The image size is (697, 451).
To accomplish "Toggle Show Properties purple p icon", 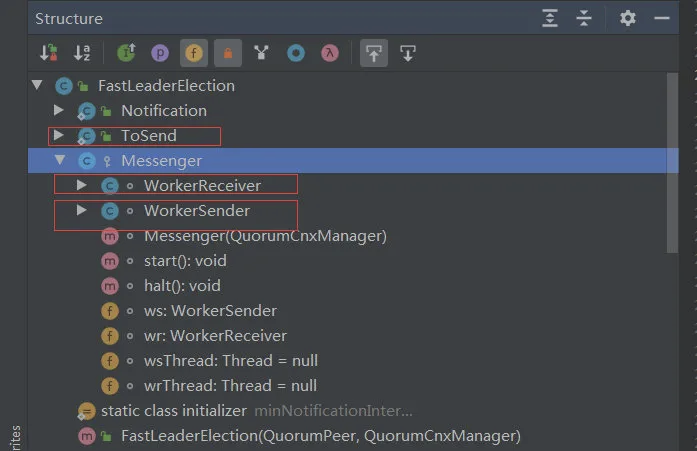I will pos(160,53).
